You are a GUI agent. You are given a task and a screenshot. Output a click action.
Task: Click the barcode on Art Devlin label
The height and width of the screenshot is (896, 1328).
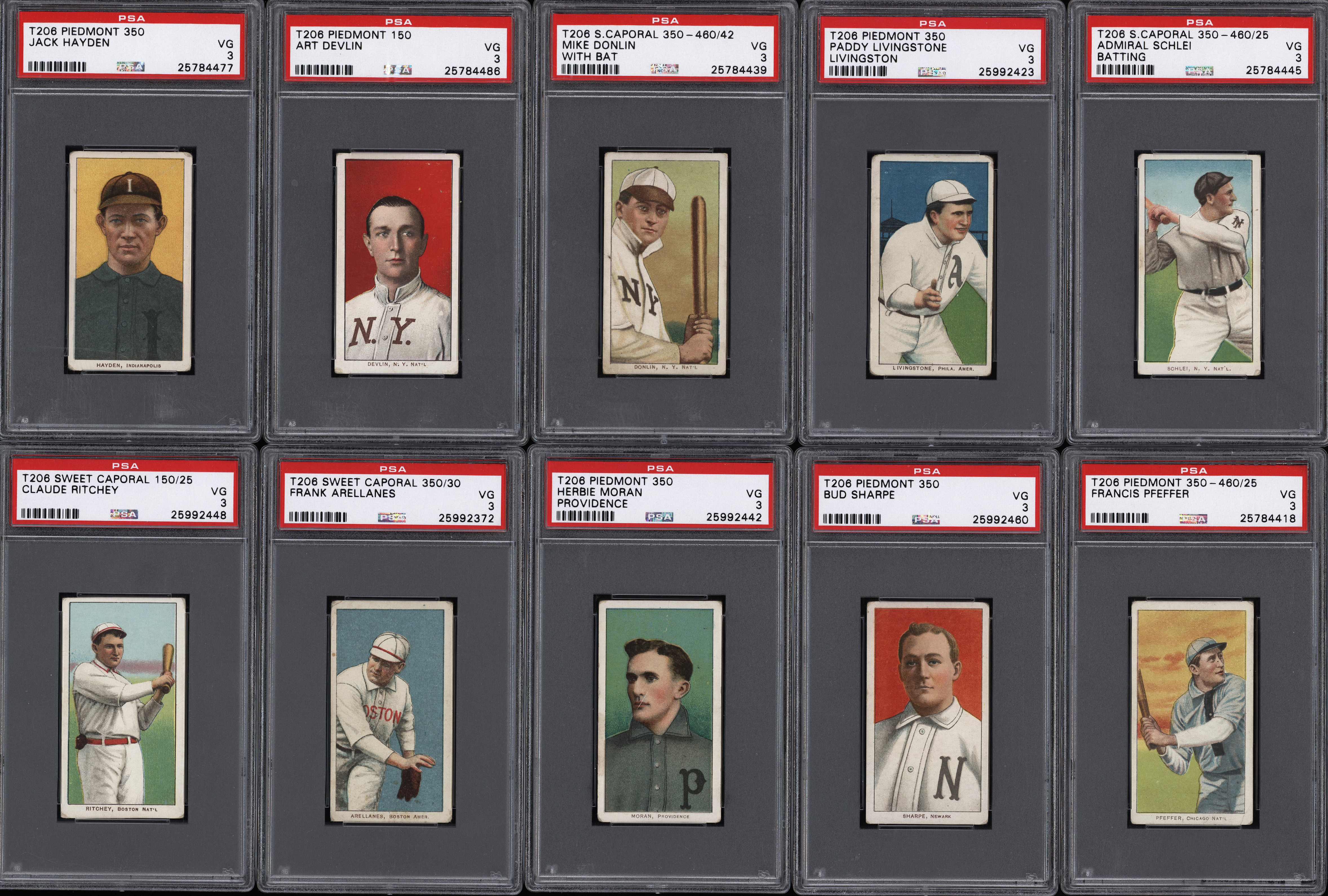pos(324,70)
